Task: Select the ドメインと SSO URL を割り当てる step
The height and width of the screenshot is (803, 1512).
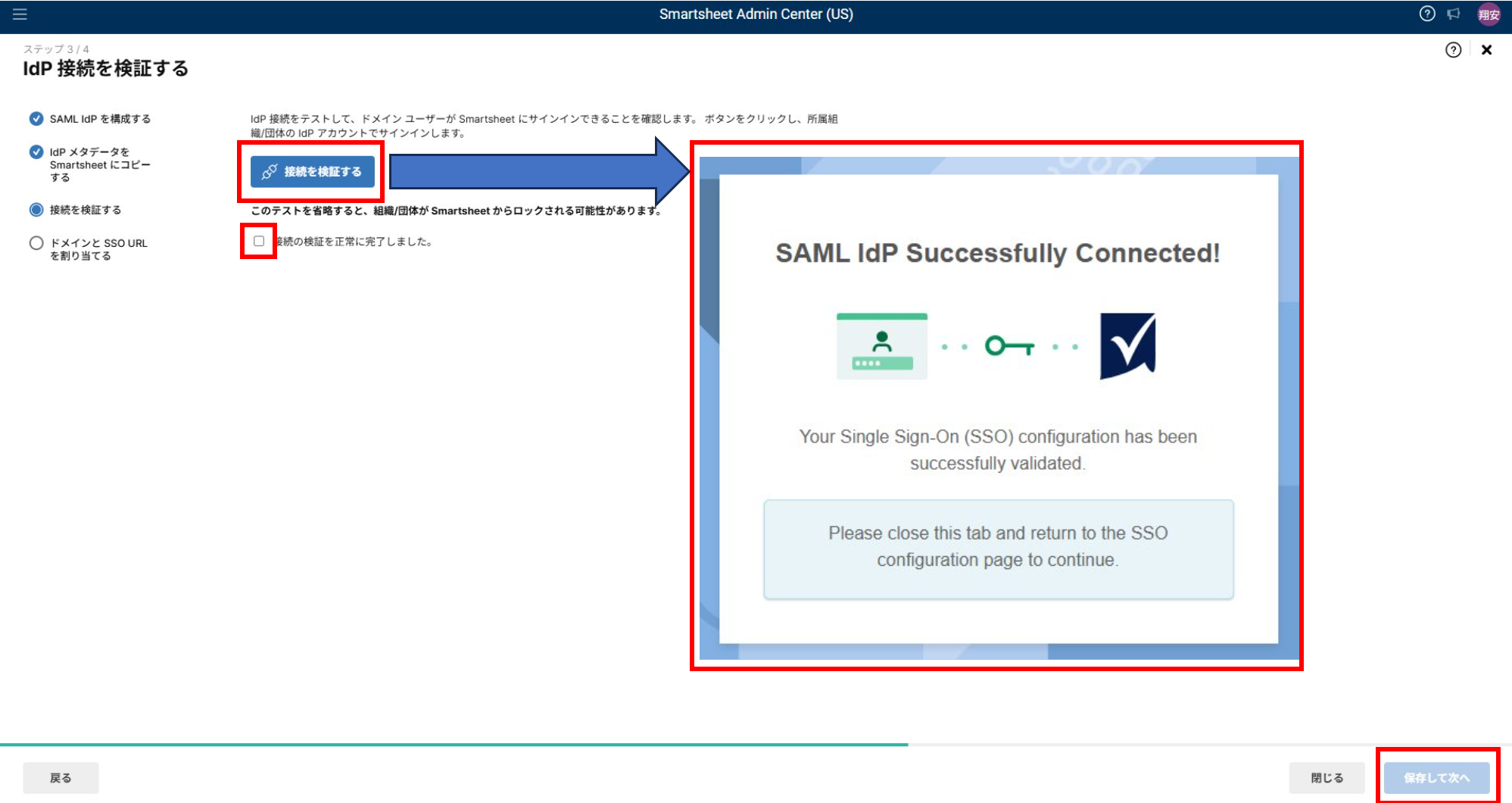Action: coord(89,249)
